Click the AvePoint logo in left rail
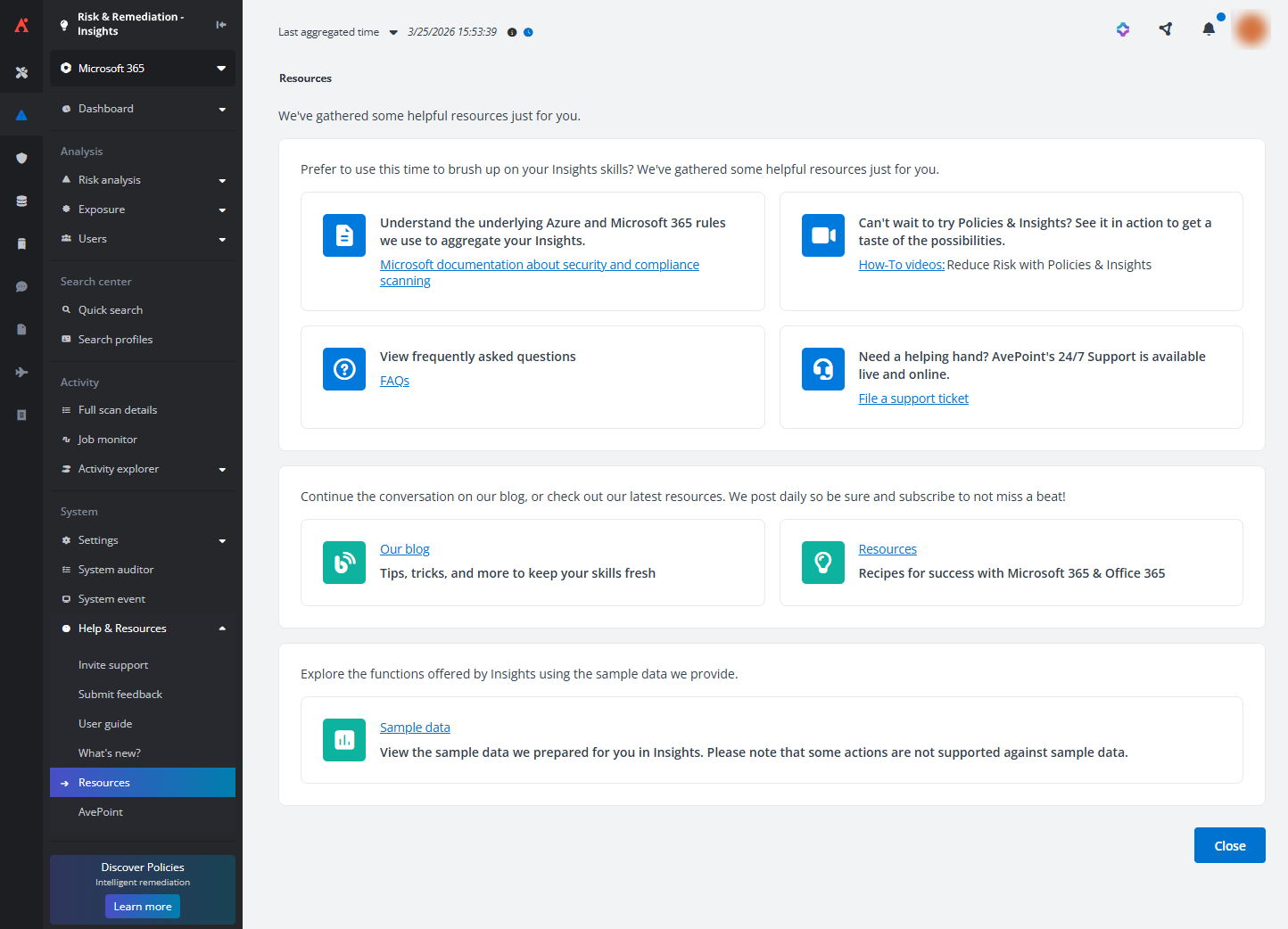This screenshot has width=1288, height=929. click(x=21, y=25)
